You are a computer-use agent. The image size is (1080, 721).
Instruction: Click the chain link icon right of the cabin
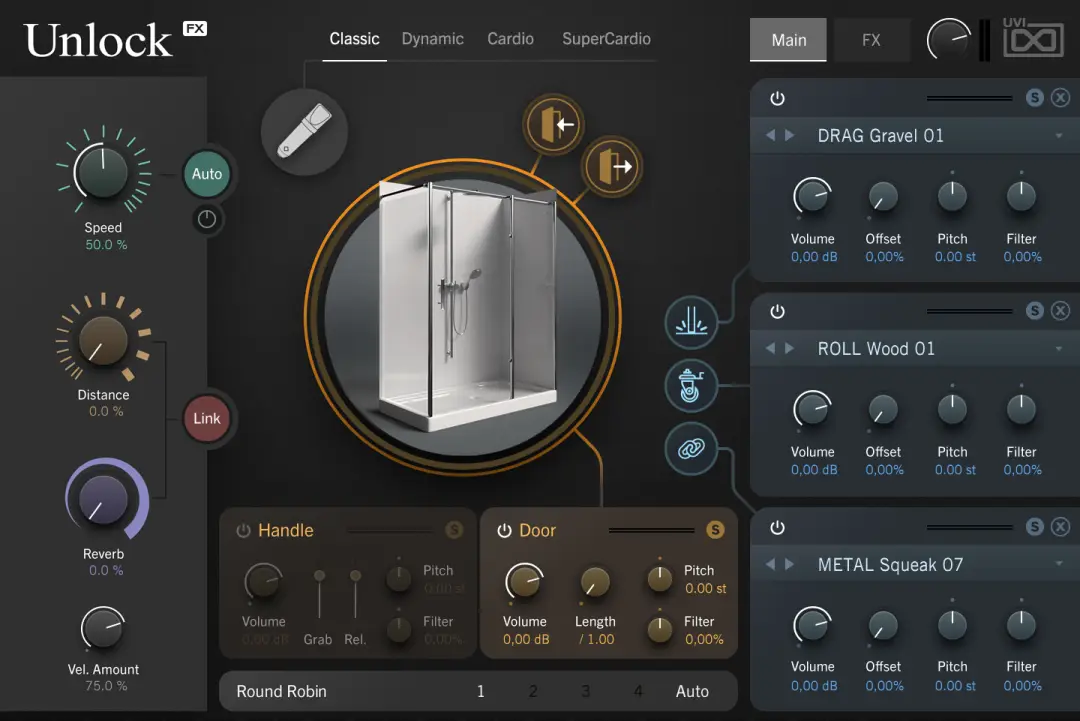[x=693, y=450]
